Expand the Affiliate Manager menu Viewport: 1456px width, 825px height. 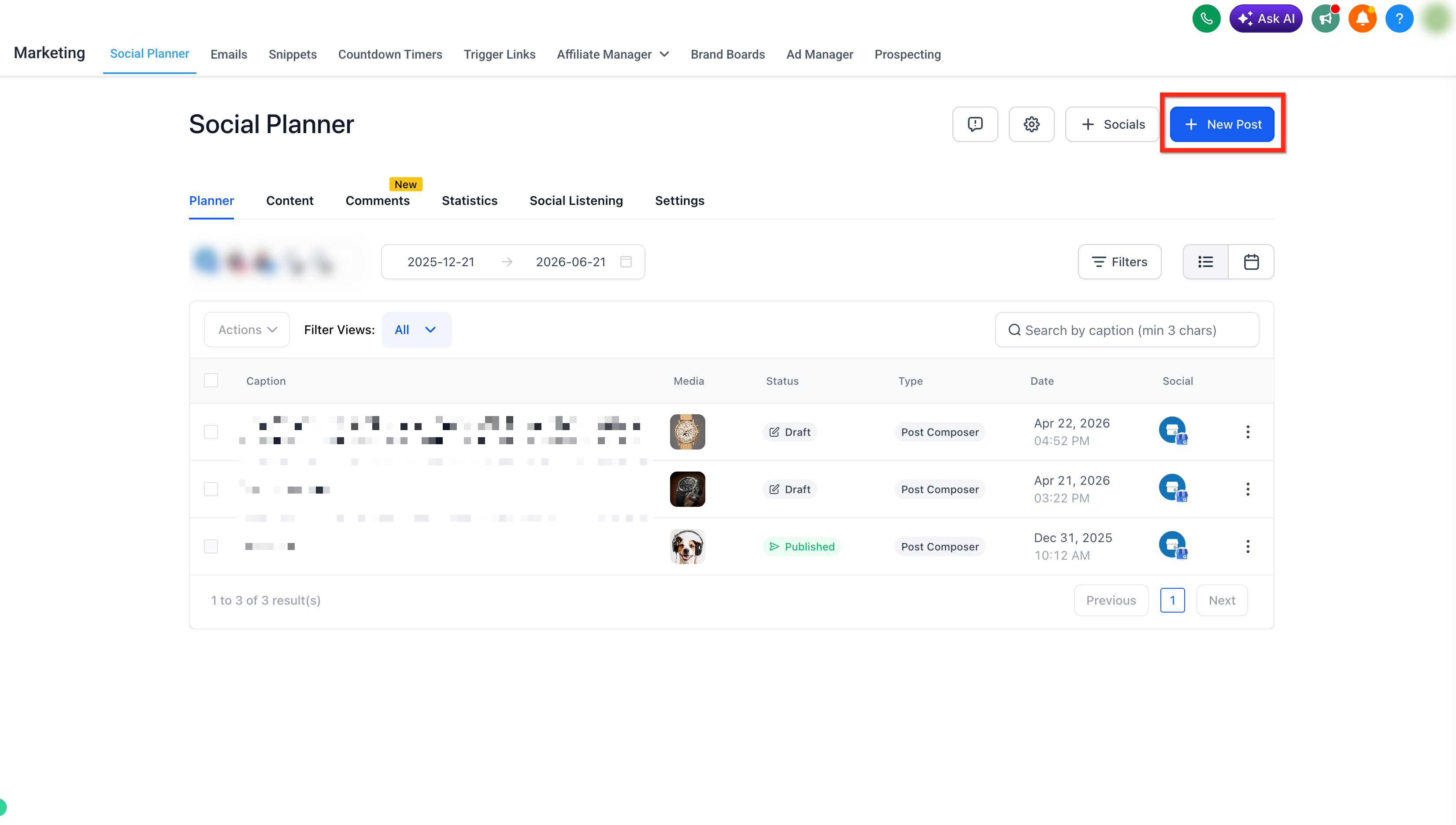click(x=613, y=54)
